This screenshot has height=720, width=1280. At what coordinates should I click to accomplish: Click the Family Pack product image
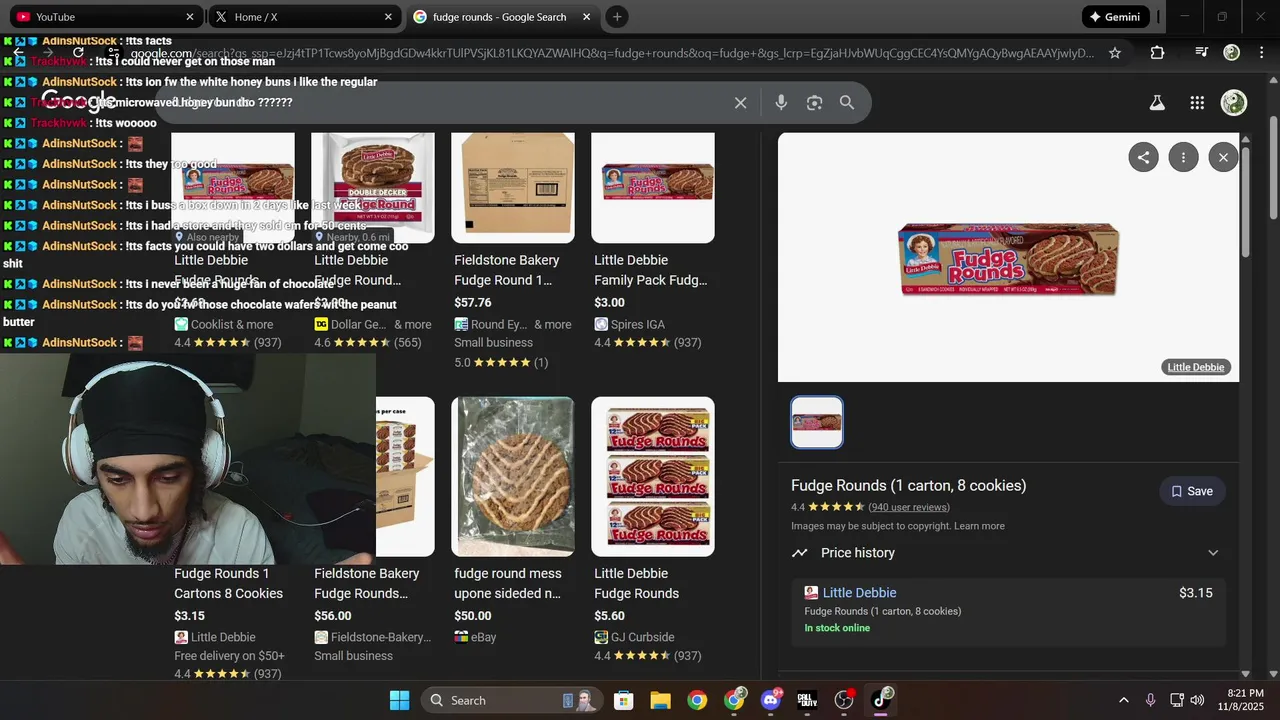click(x=653, y=188)
